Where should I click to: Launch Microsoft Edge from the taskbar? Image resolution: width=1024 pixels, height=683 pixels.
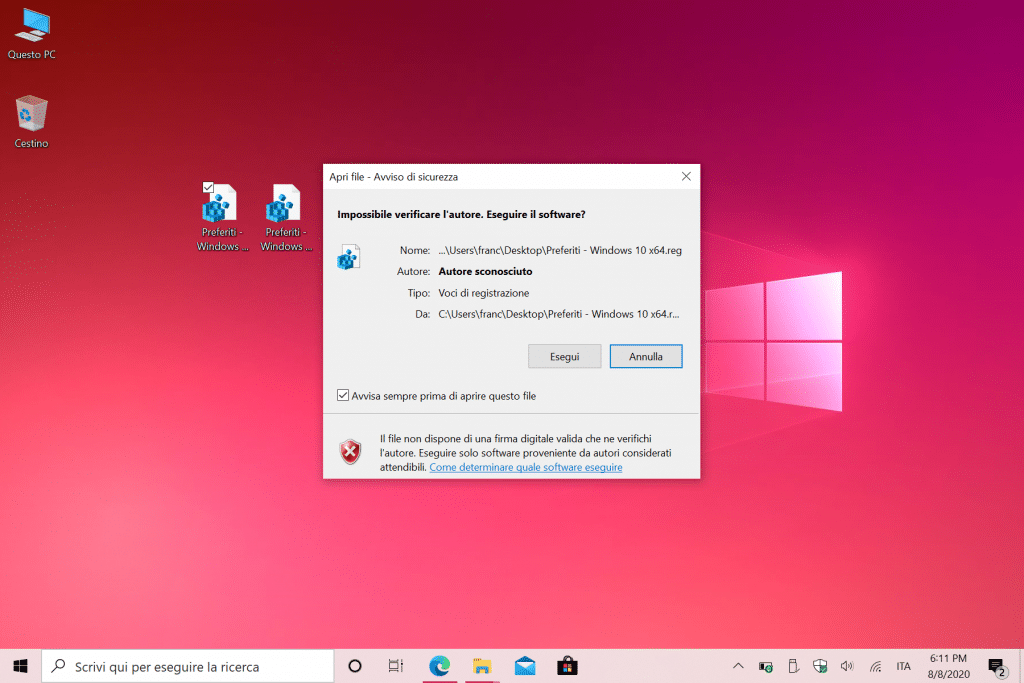[x=439, y=666]
